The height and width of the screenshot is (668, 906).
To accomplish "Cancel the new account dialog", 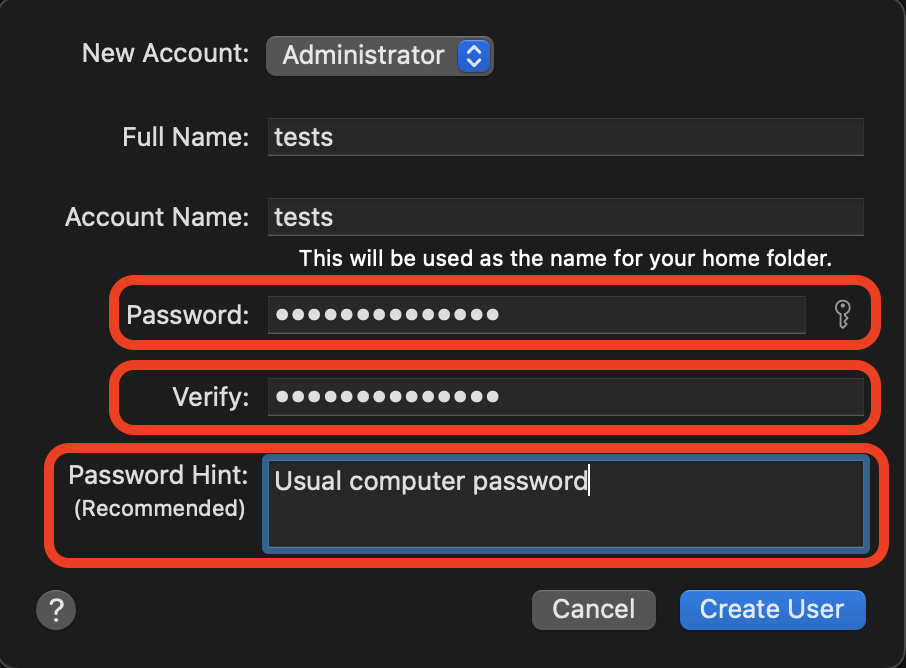I will pyautogui.click(x=593, y=609).
